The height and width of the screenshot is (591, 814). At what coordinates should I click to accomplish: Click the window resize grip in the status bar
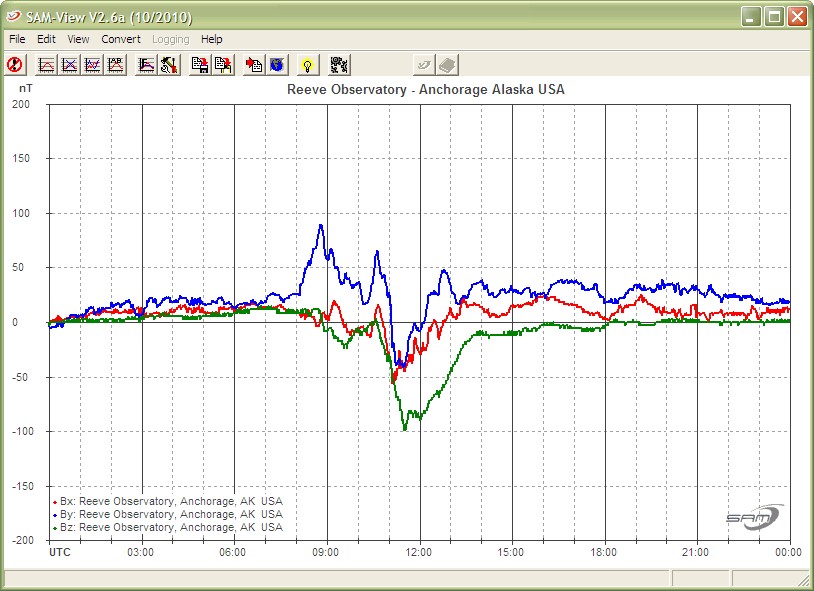point(805,579)
